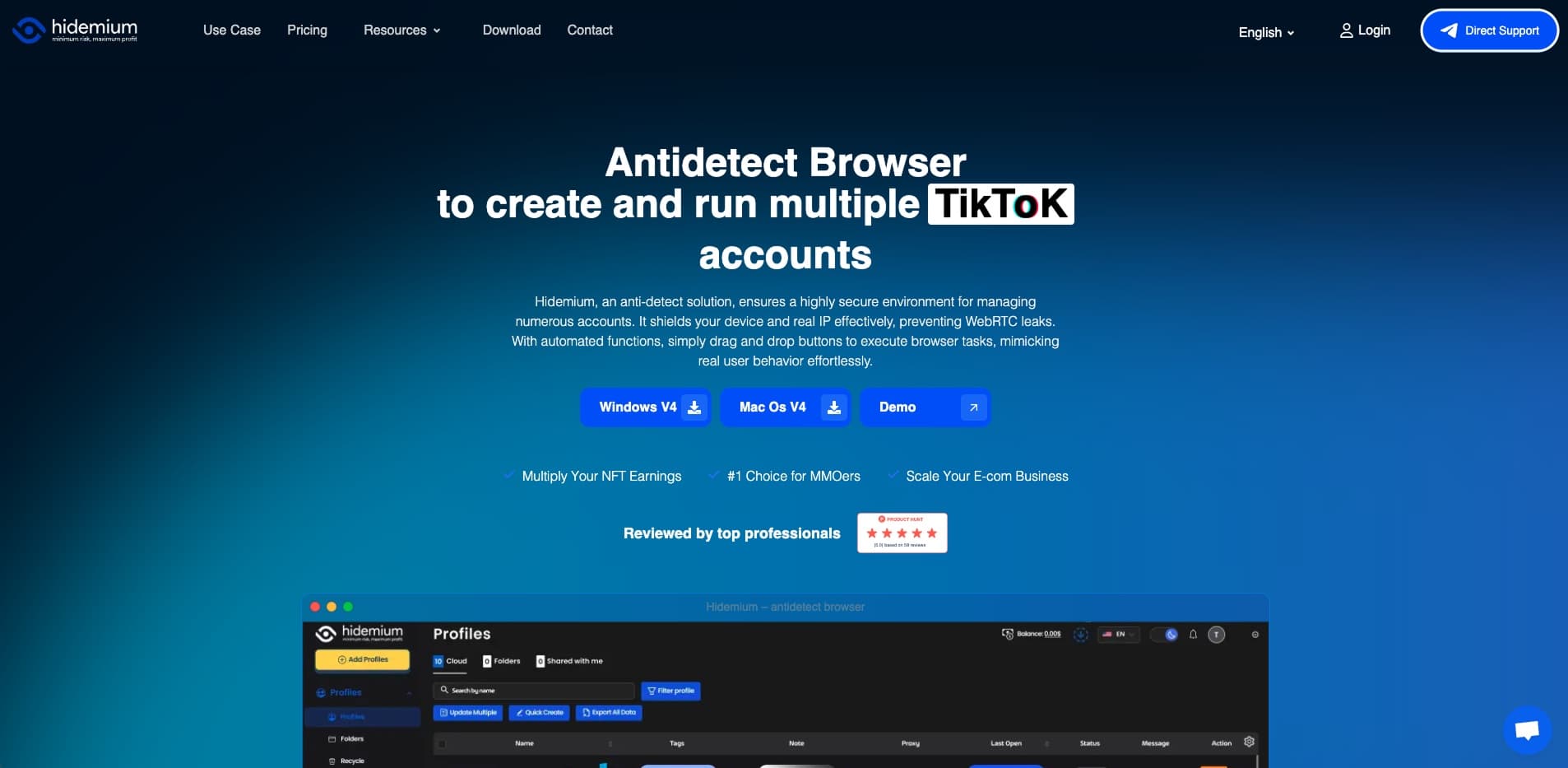The height and width of the screenshot is (768, 1568).
Task: Click the notification bell in app preview
Action: click(x=1193, y=635)
